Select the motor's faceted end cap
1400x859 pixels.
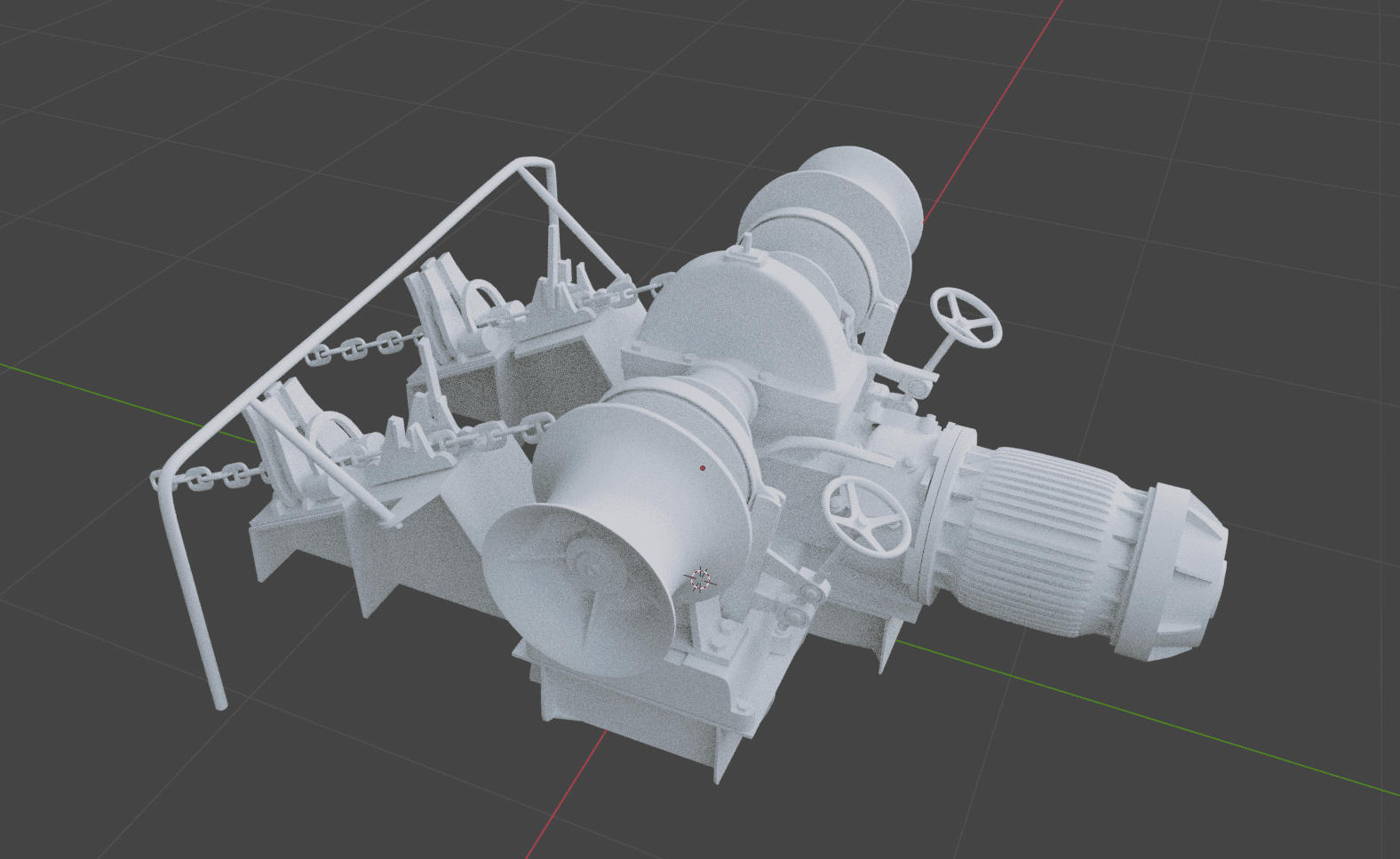[1173, 573]
